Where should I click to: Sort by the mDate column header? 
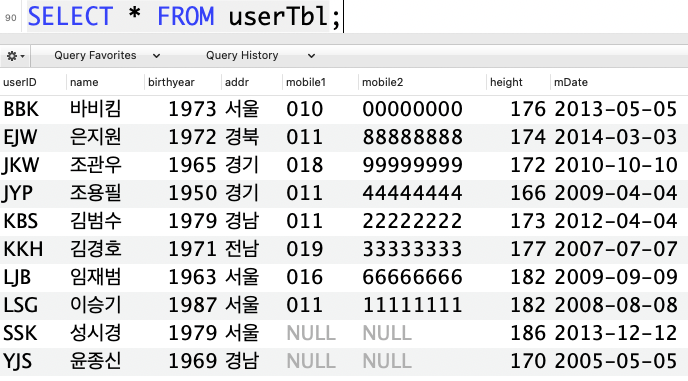pos(570,82)
